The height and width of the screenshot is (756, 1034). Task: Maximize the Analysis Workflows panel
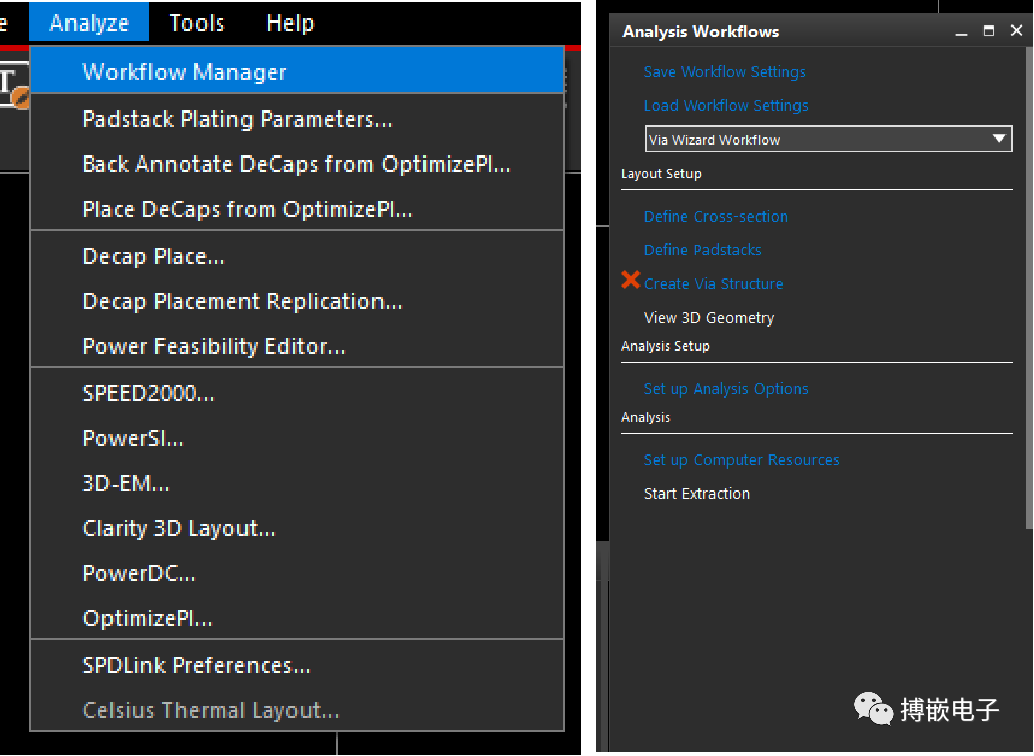click(988, 31)
